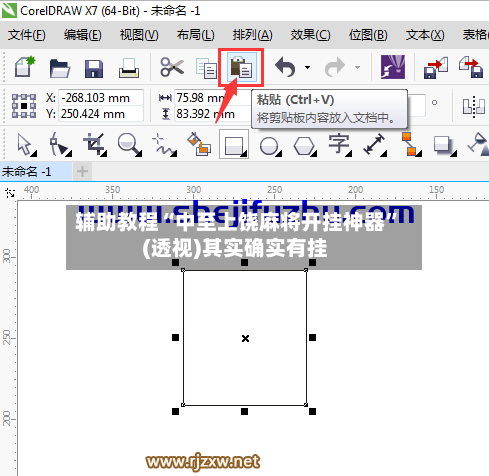Click the X position input field
The image size is (489, 476).
pyautogui.click(x=101, y=98)
